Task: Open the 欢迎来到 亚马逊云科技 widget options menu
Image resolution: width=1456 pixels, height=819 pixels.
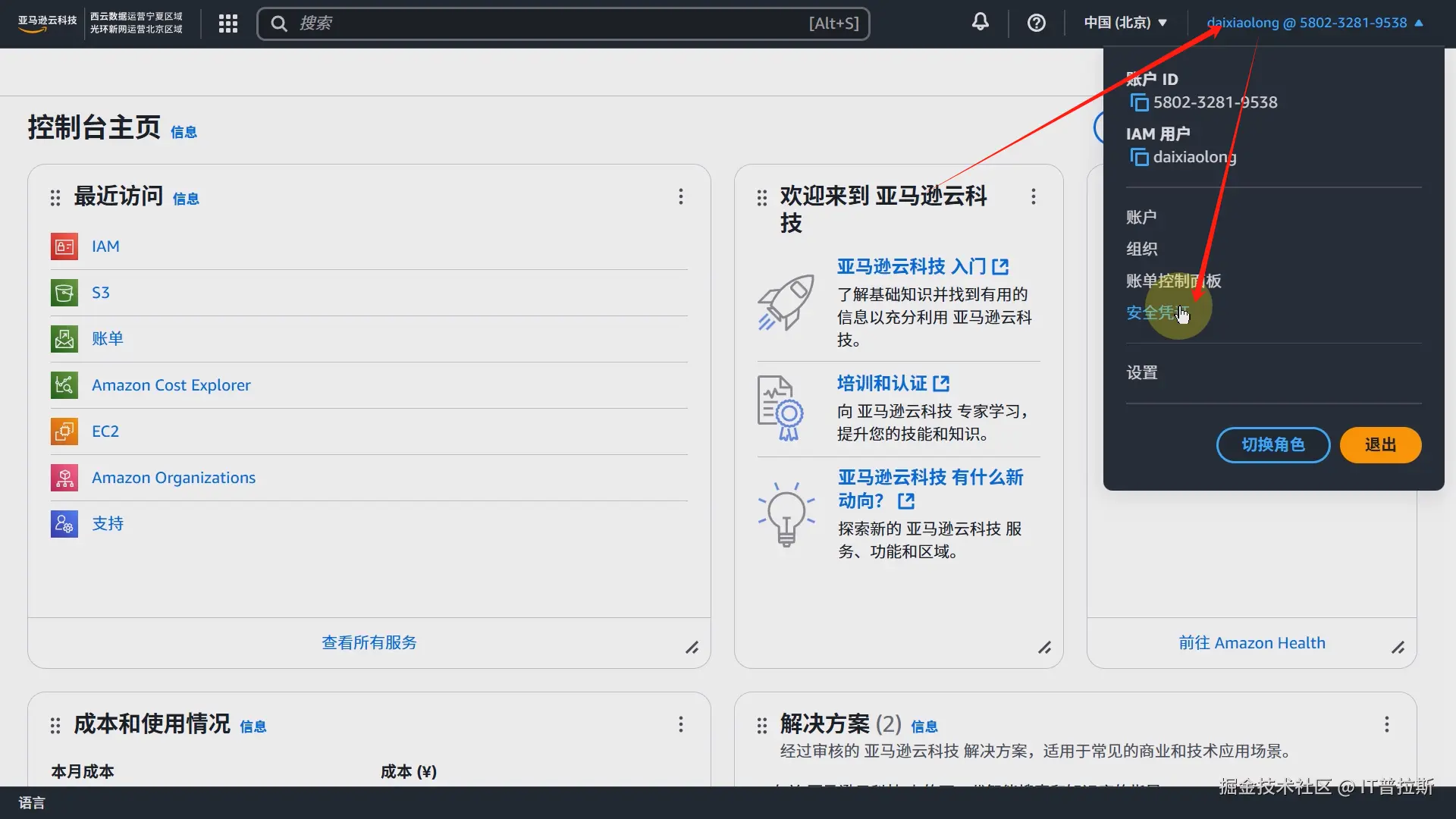Action: point(1033,196)
